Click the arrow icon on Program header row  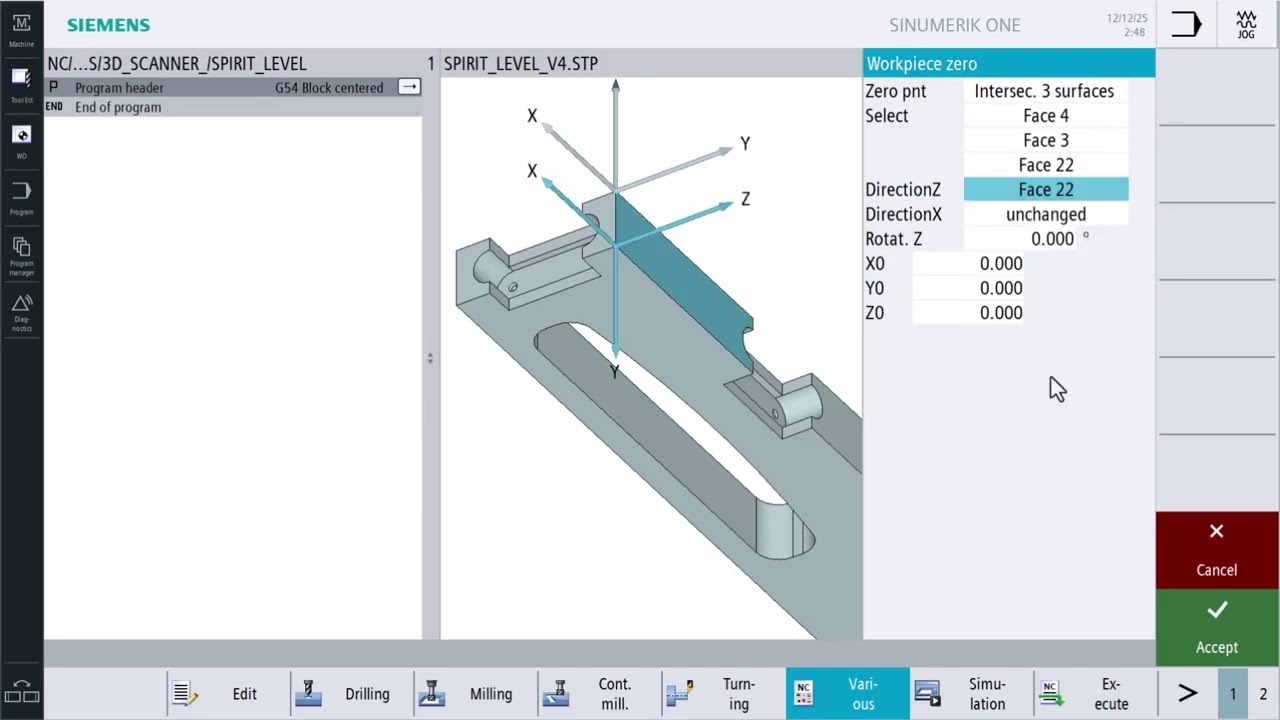(409, 87)
